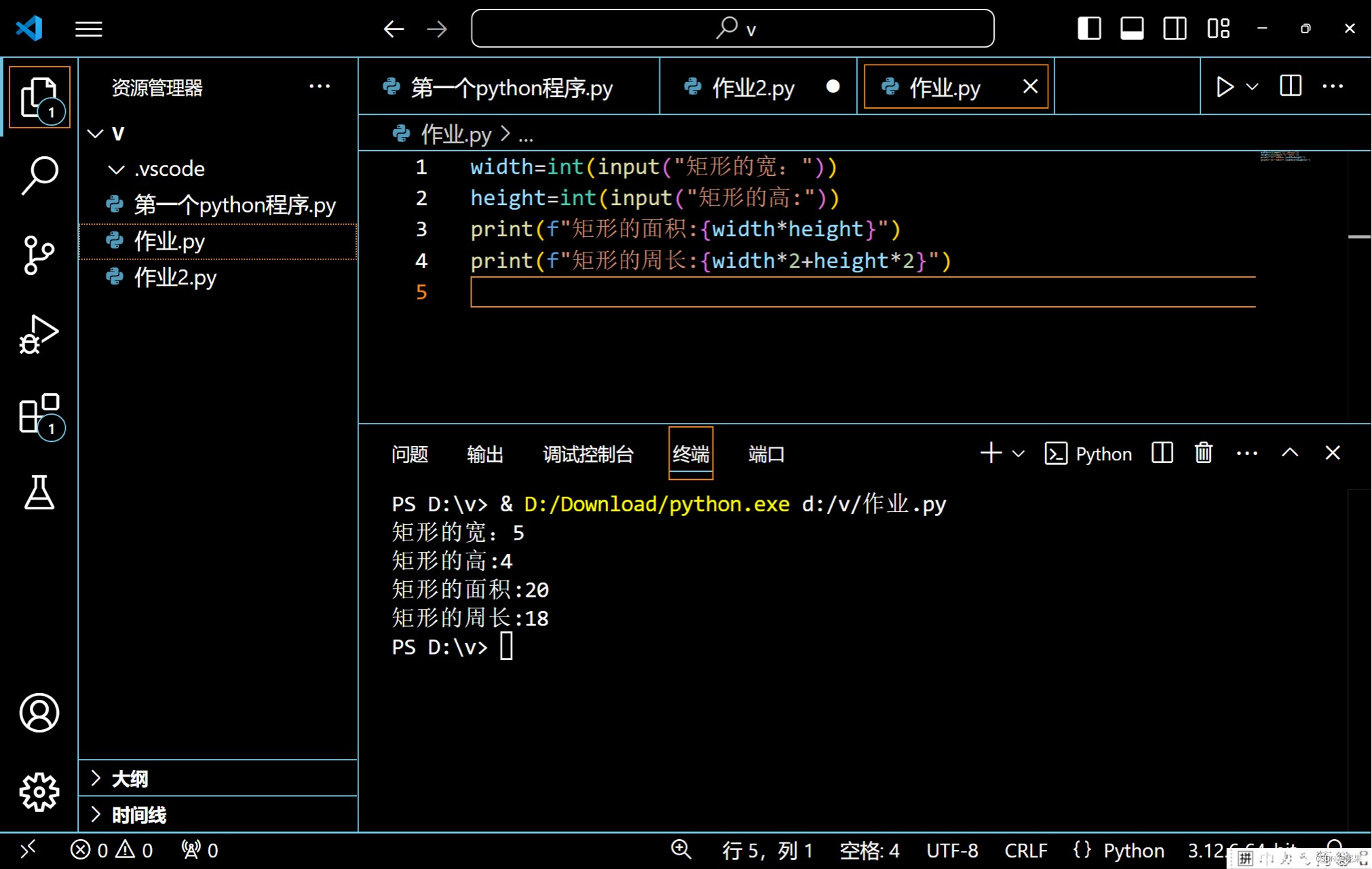This screenshot has width=1372, height=869.
Task: Open the Explorer view in activity bar
Action: [x=39, y=98]
